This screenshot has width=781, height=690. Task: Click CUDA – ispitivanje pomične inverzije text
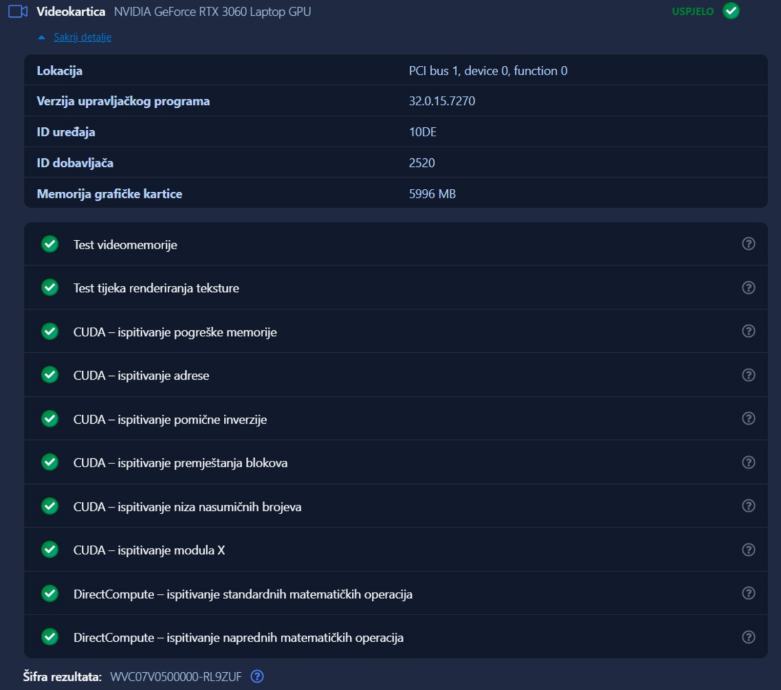[170, 419]
